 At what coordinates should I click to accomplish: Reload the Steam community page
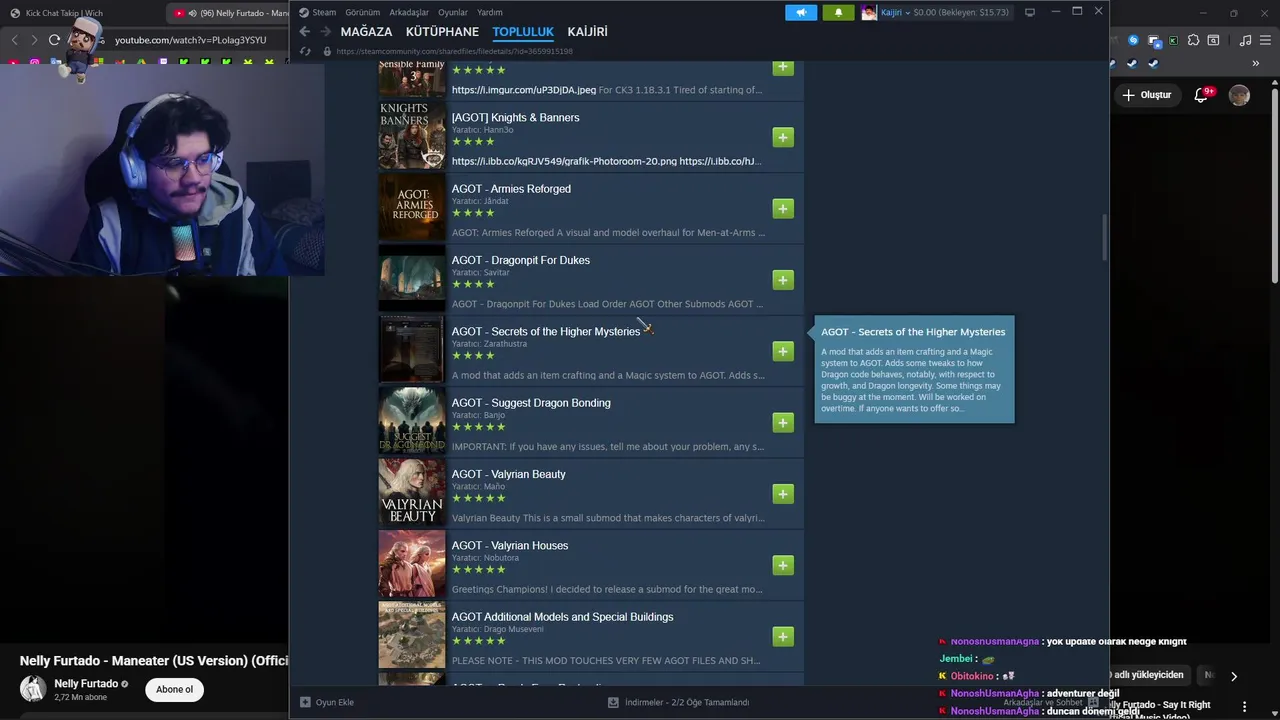tap(305, 51)
